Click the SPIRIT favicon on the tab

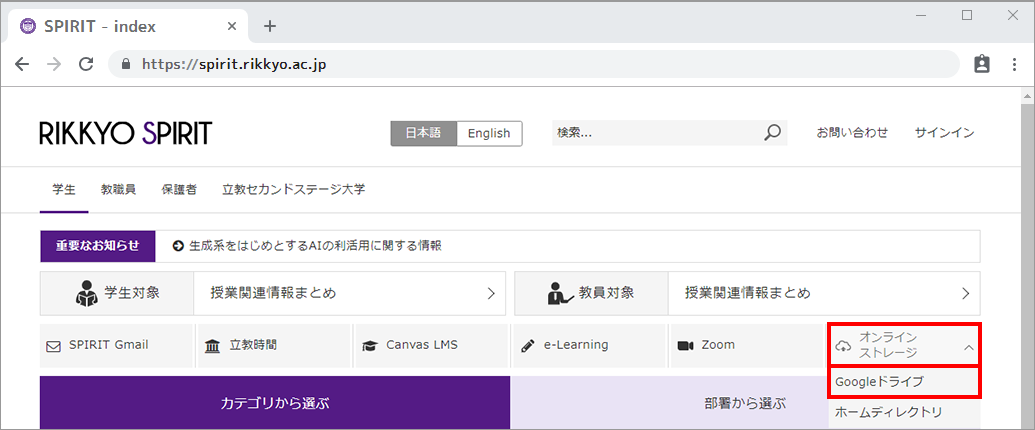click(x=28, y=26)
